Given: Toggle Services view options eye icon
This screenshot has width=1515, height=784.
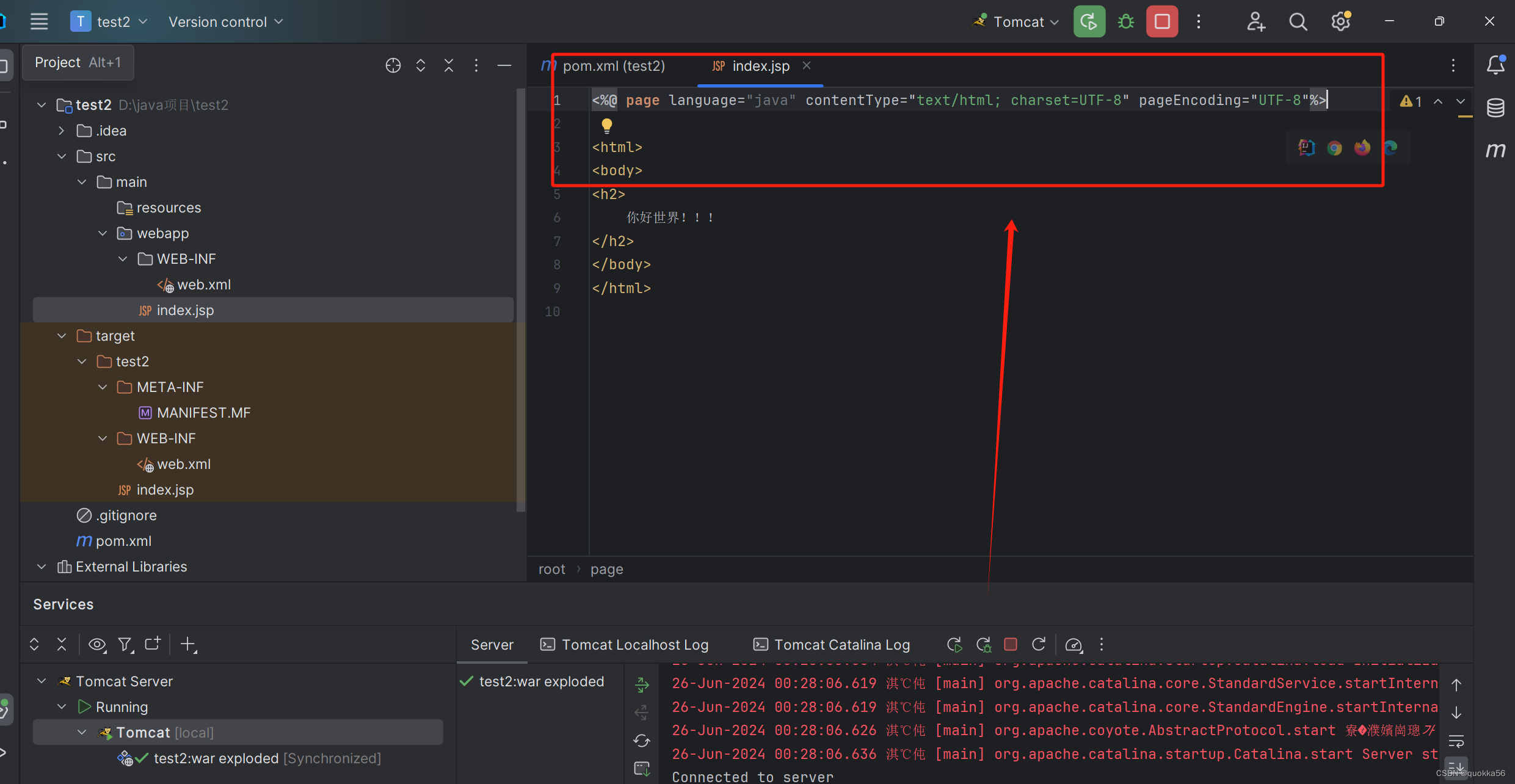Looking at the screenshot, I should coord(97,644).
